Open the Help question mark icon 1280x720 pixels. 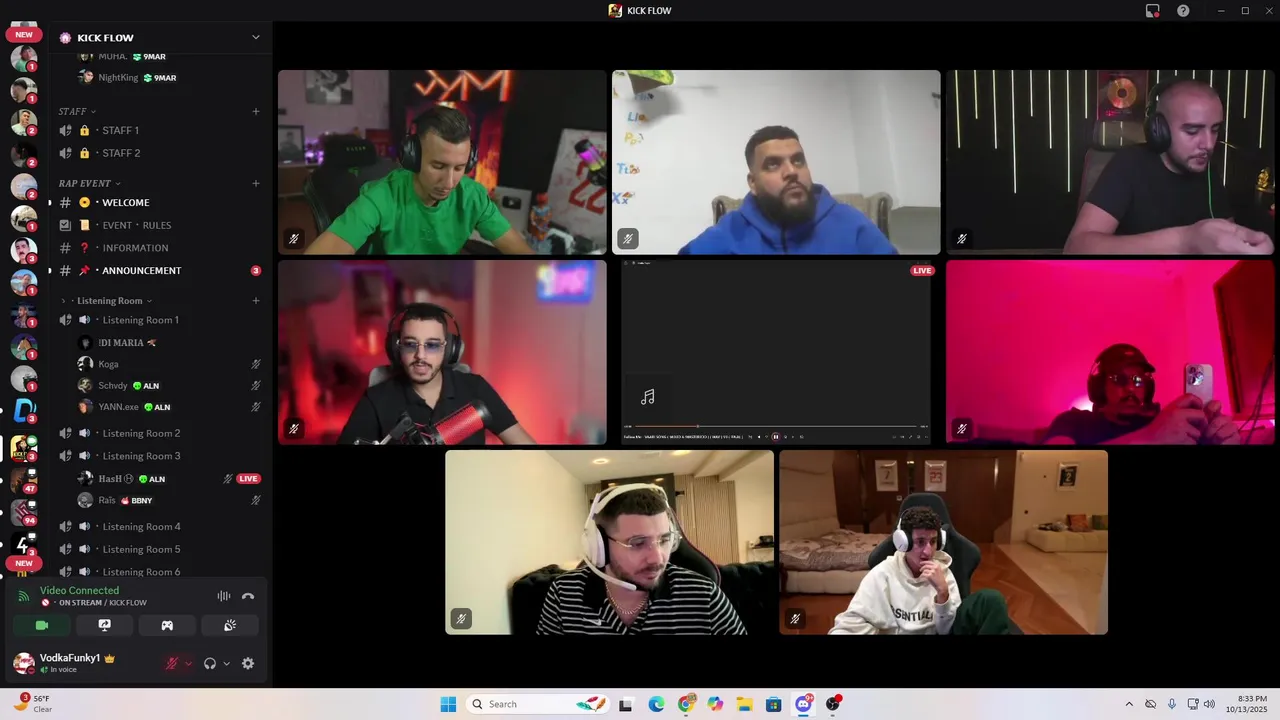click(x=1183, y=11)
